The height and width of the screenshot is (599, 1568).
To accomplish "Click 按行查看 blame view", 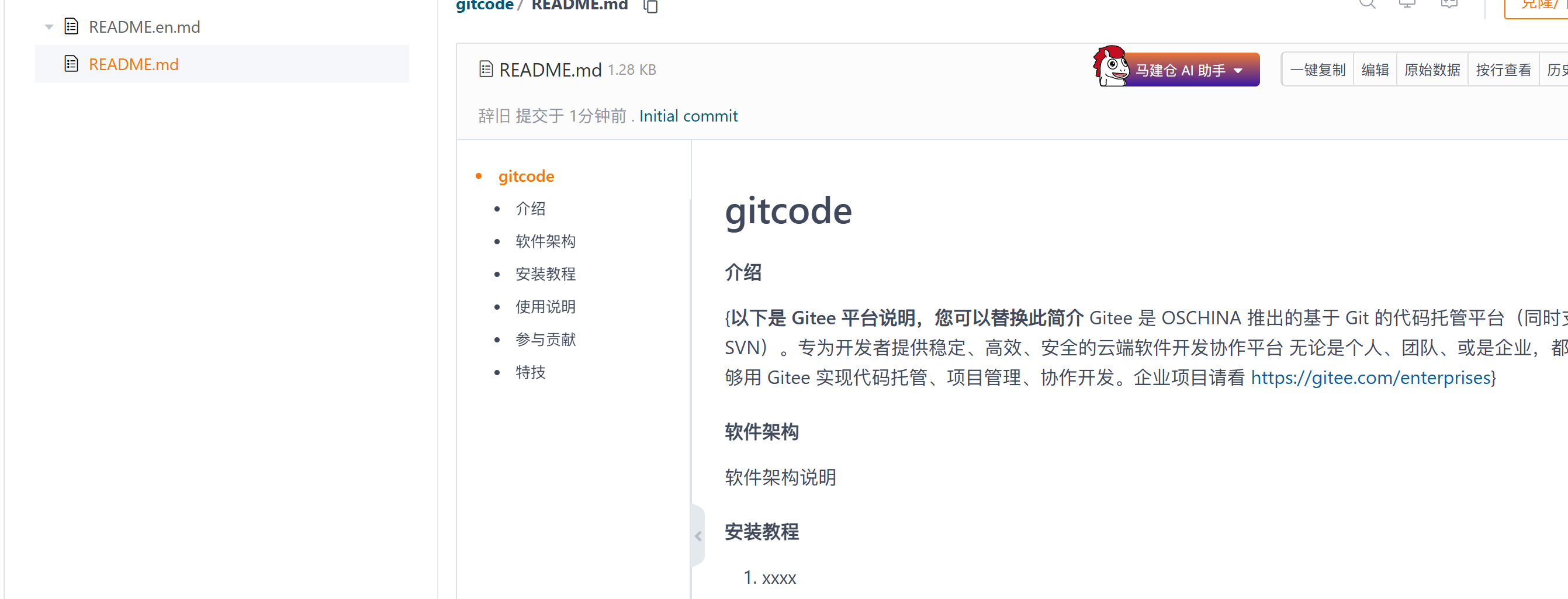I will coord(1504,70).
